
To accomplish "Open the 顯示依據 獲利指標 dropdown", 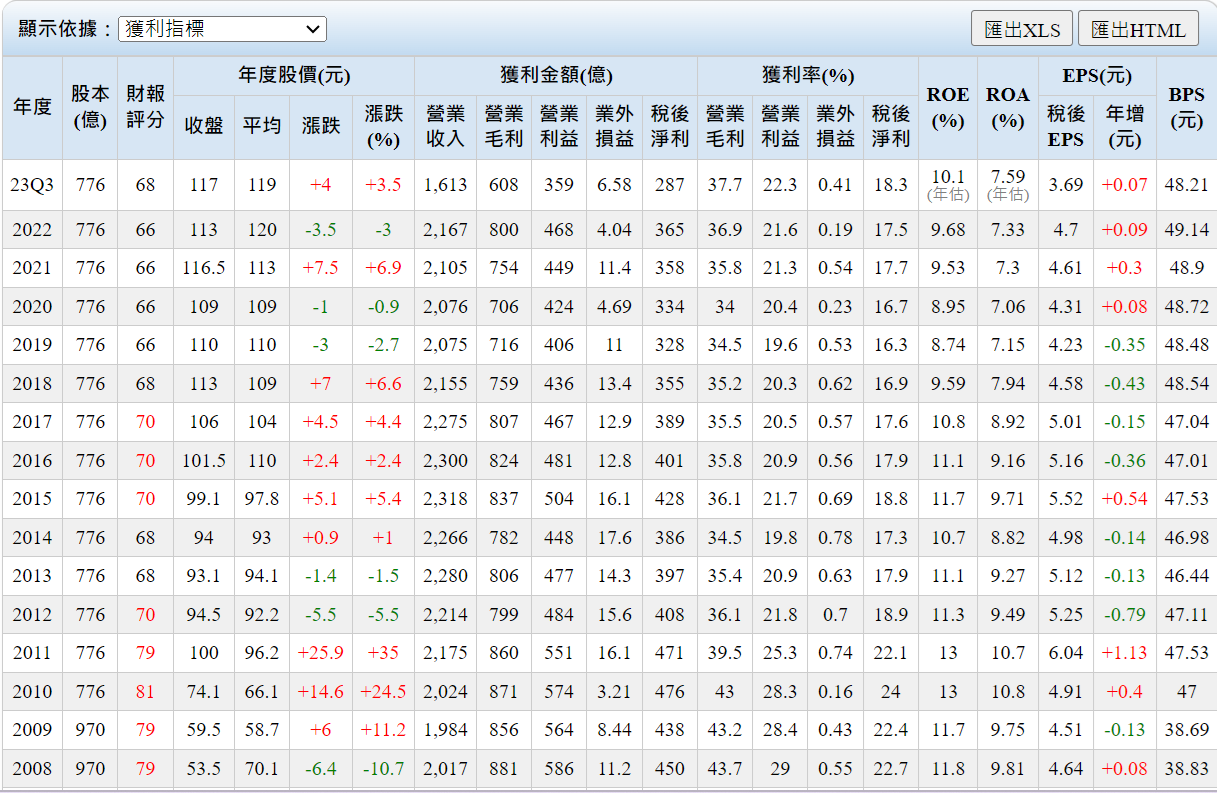I will (222, 29).
